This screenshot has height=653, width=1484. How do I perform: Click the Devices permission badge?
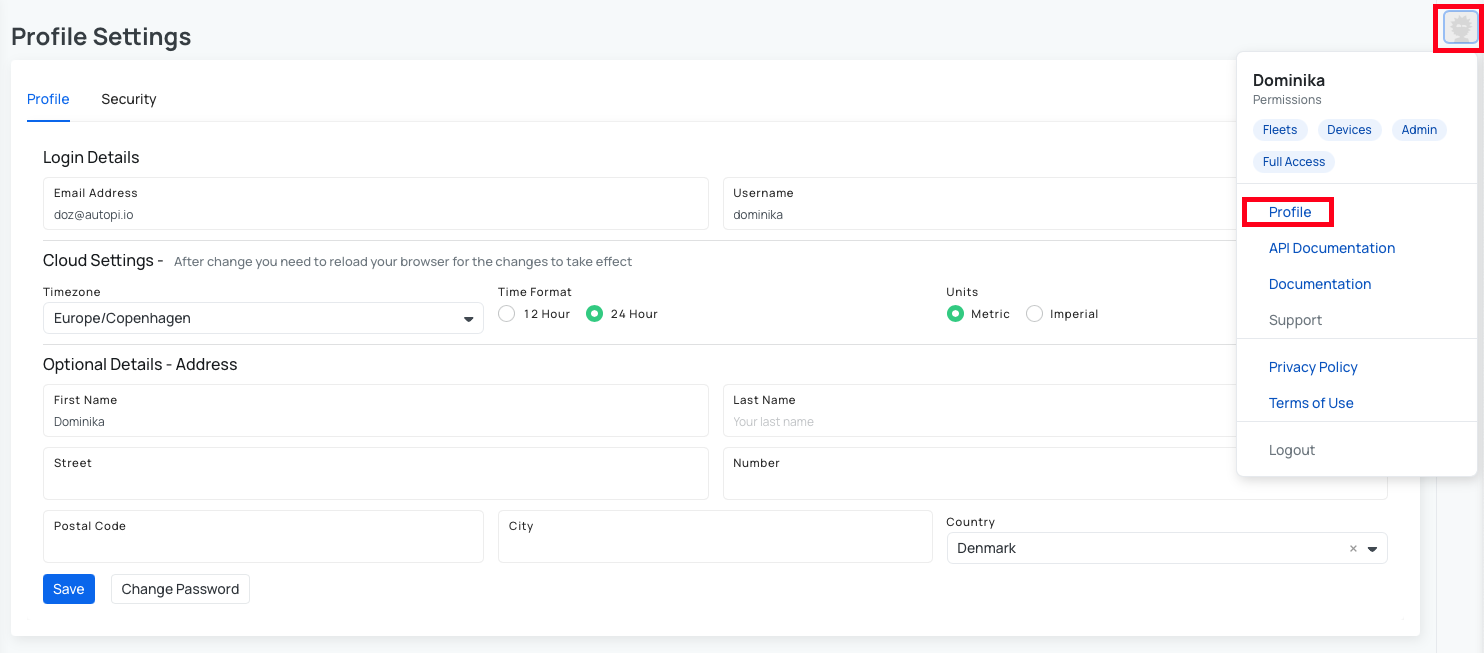[1349, 129]
